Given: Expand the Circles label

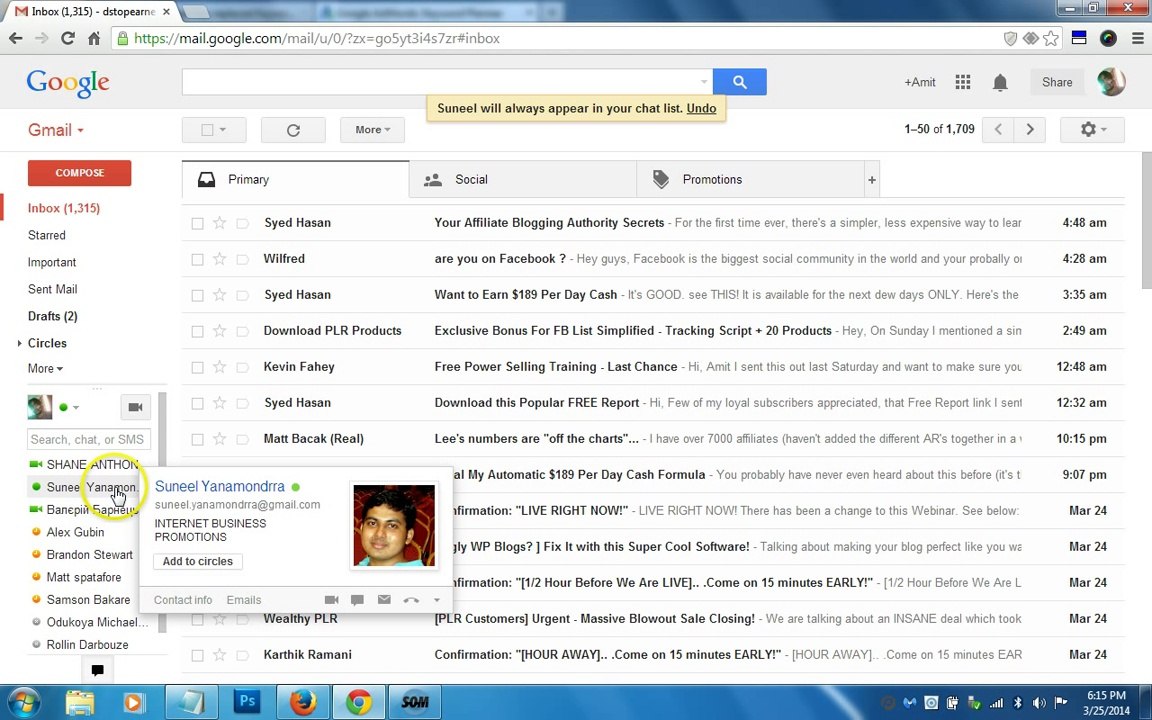Looking at the screenshot, I should [x=19, y=343].
